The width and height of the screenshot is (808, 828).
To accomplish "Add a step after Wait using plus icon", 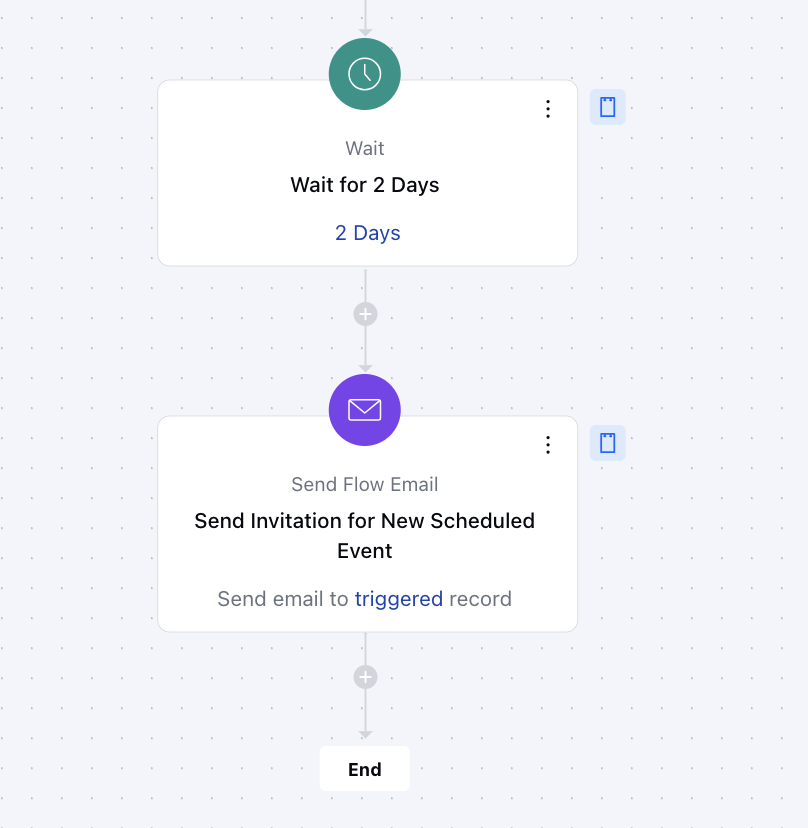I will (365, 314).
